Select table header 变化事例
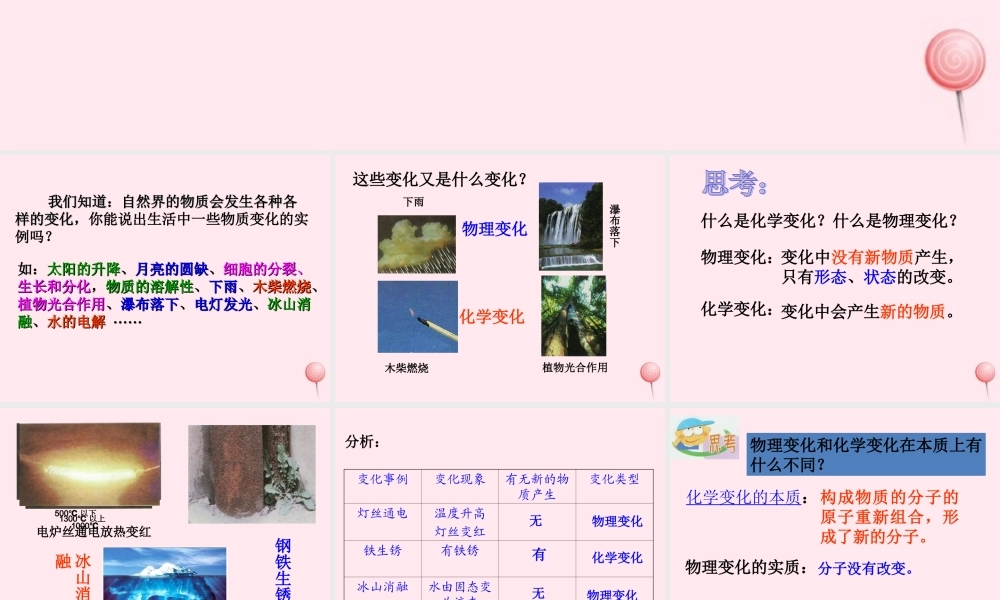This screenshot has height=600, width=1000. (383, 479)
